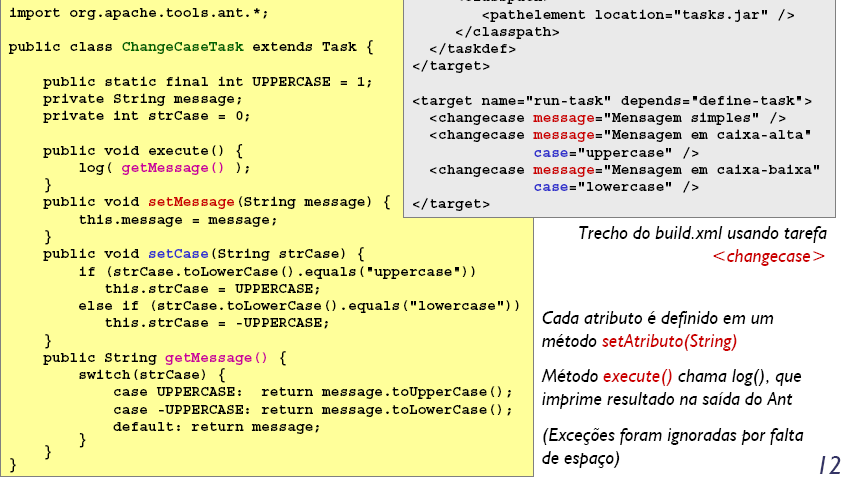Click the text imprime resultado na saída do Ant

(667, 399)
